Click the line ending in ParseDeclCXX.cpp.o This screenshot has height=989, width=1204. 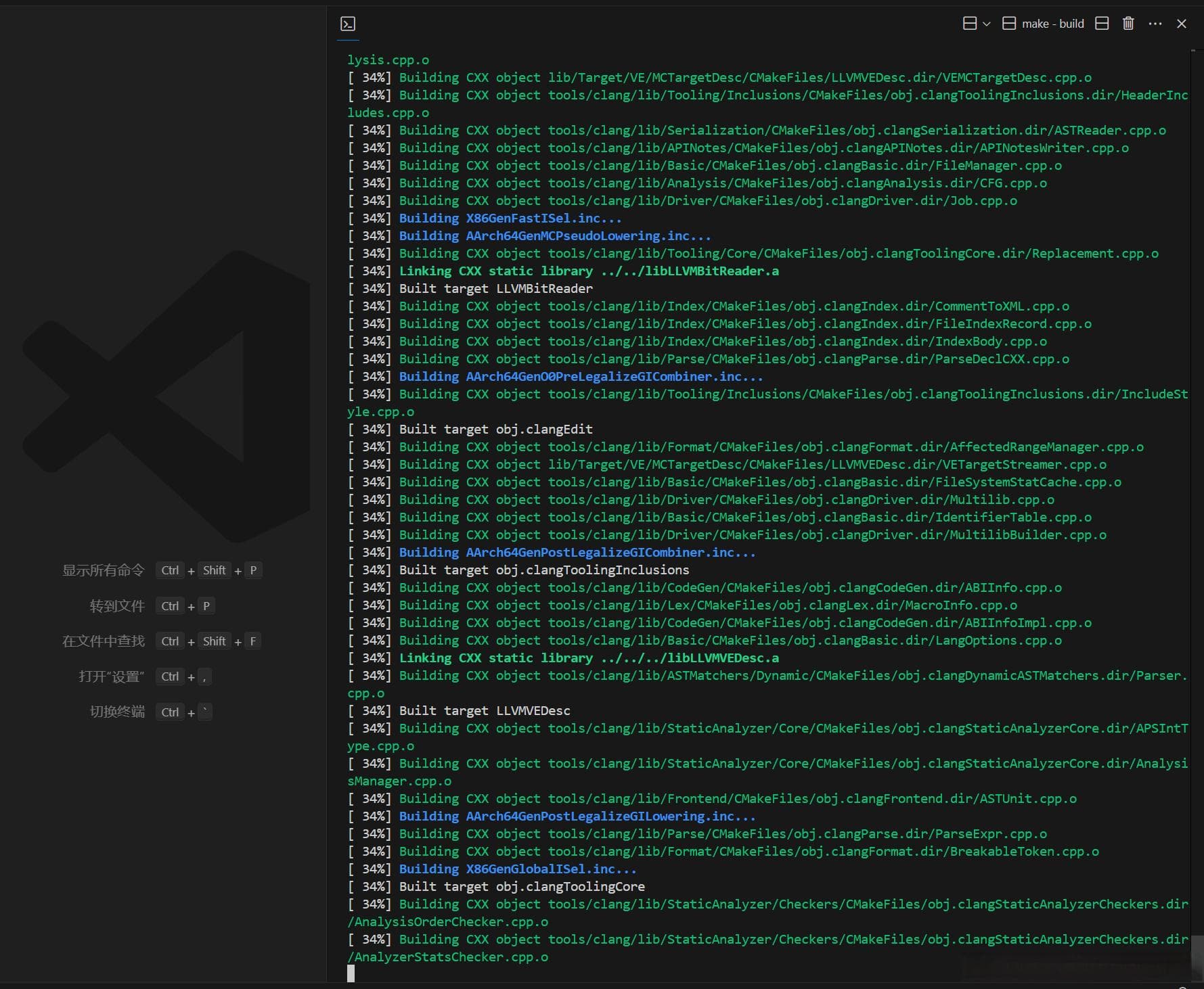(x=709, y=359)
